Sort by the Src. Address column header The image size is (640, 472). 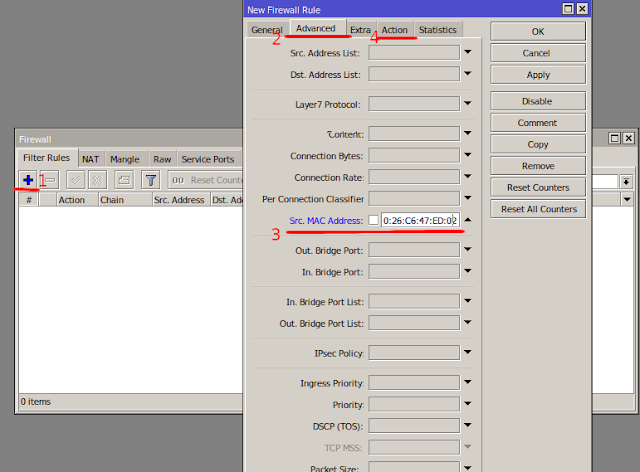click(x=182, y=200)
